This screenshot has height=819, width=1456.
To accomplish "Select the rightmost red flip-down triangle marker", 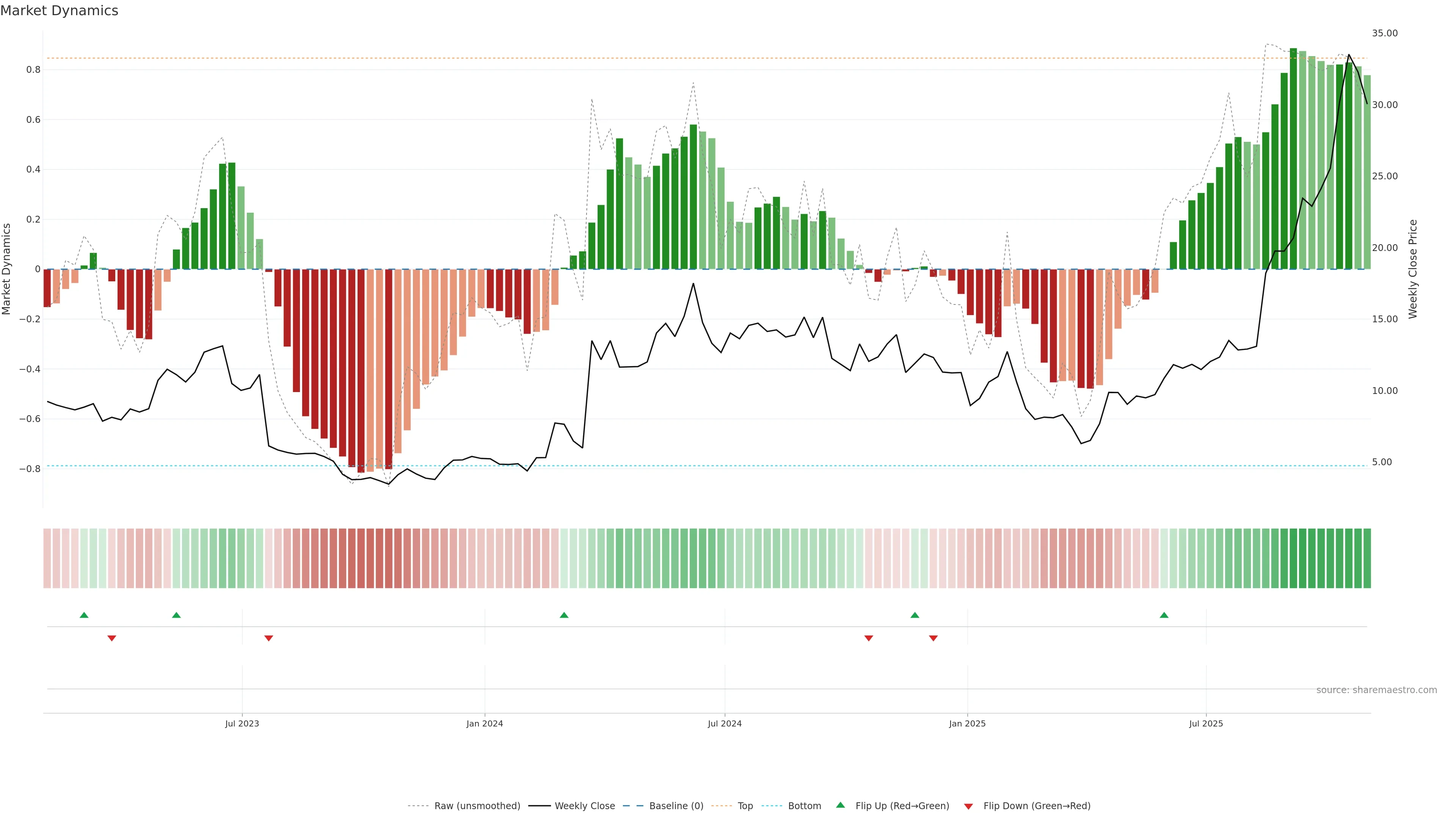I will click(x=933, y=638).
